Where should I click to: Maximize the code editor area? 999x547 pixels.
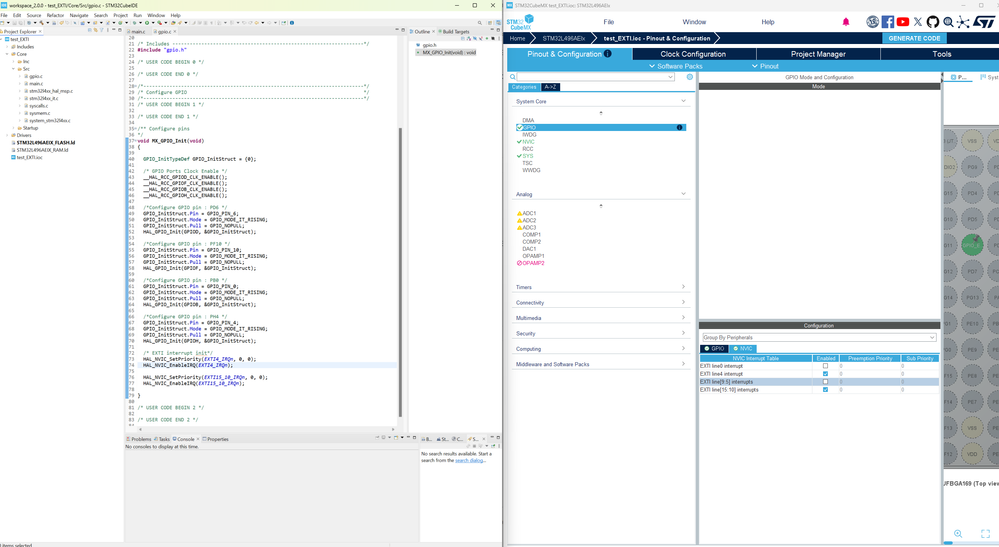coord(403,30)
